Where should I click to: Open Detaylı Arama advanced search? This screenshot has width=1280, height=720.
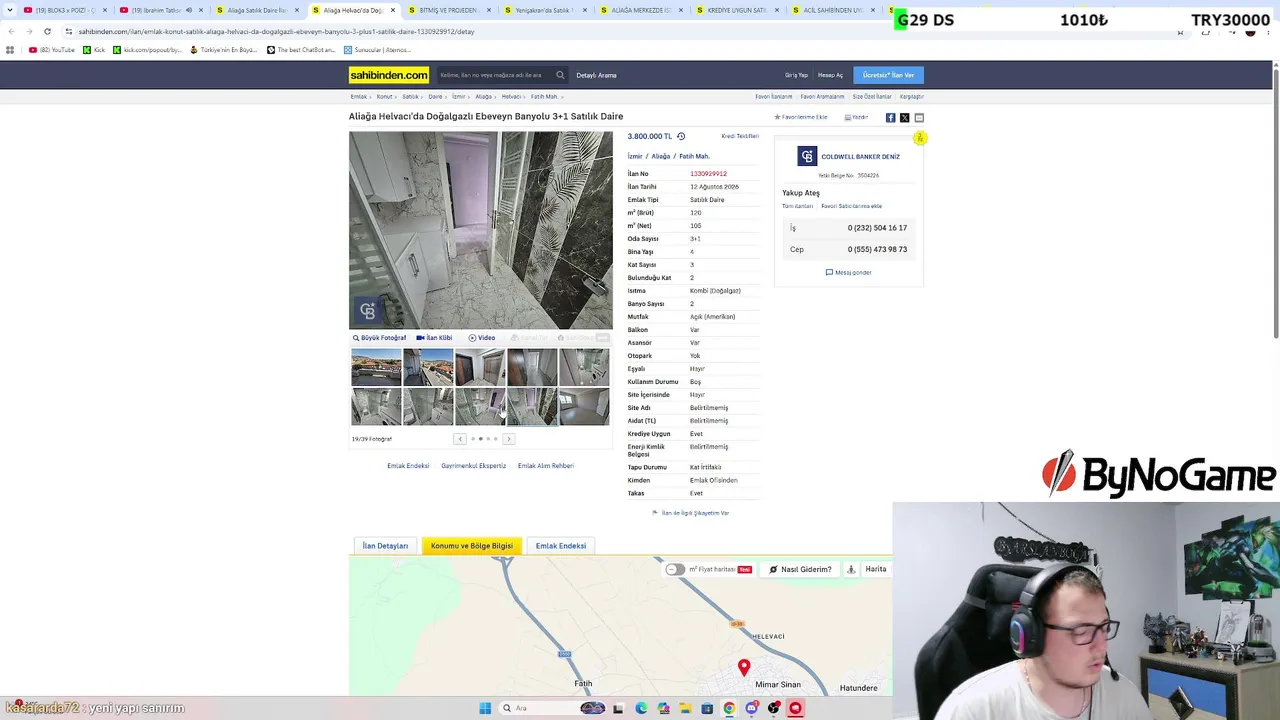coord(596,75)
